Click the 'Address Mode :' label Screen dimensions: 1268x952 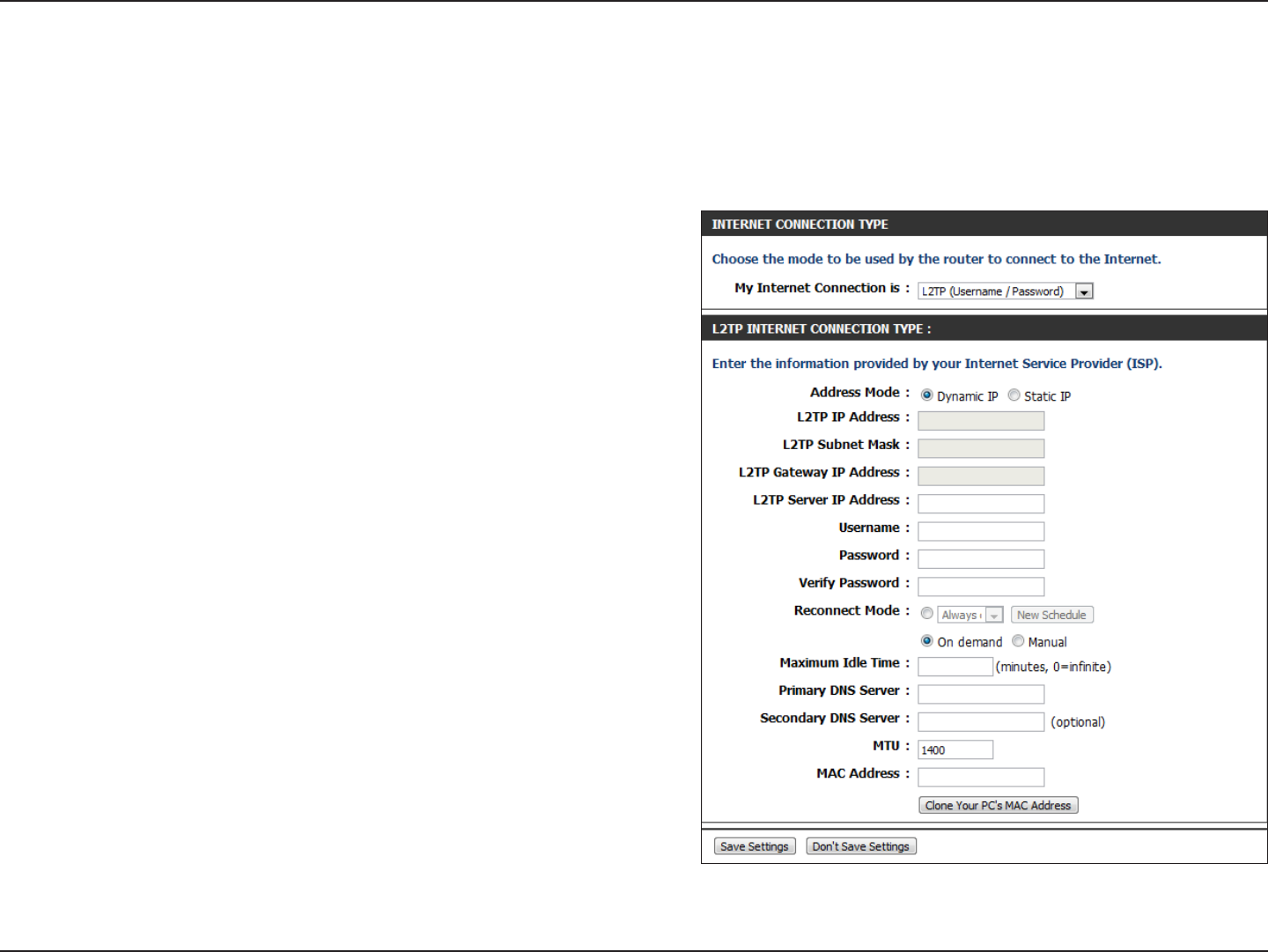[x=859, y=393]
